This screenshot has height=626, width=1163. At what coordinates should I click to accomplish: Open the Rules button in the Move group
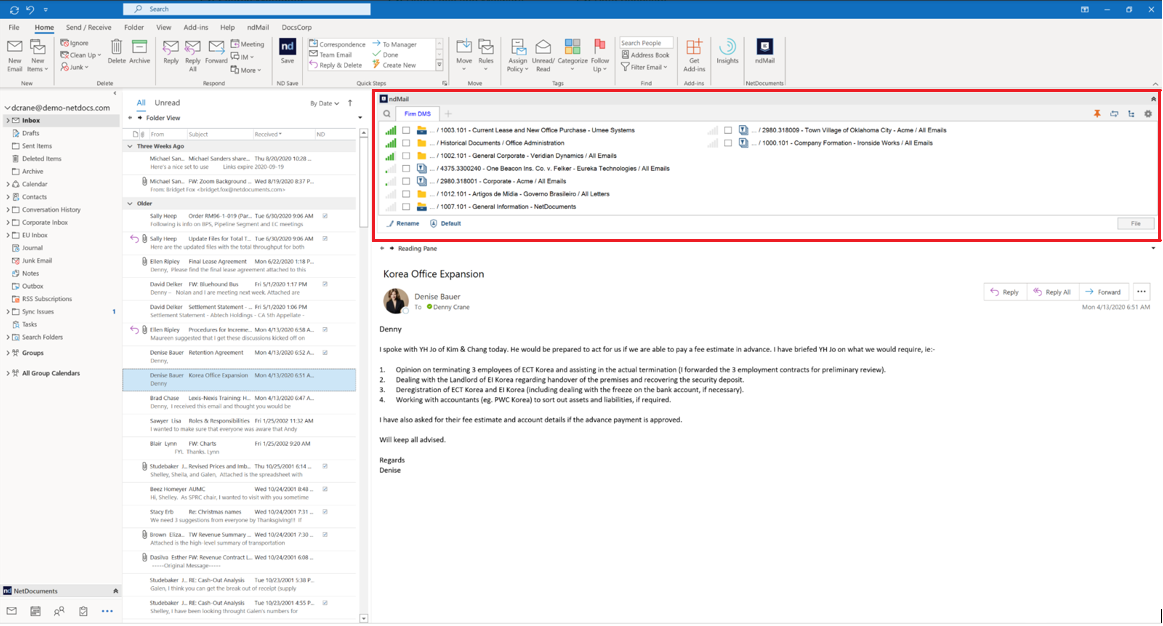pos(486,56)
